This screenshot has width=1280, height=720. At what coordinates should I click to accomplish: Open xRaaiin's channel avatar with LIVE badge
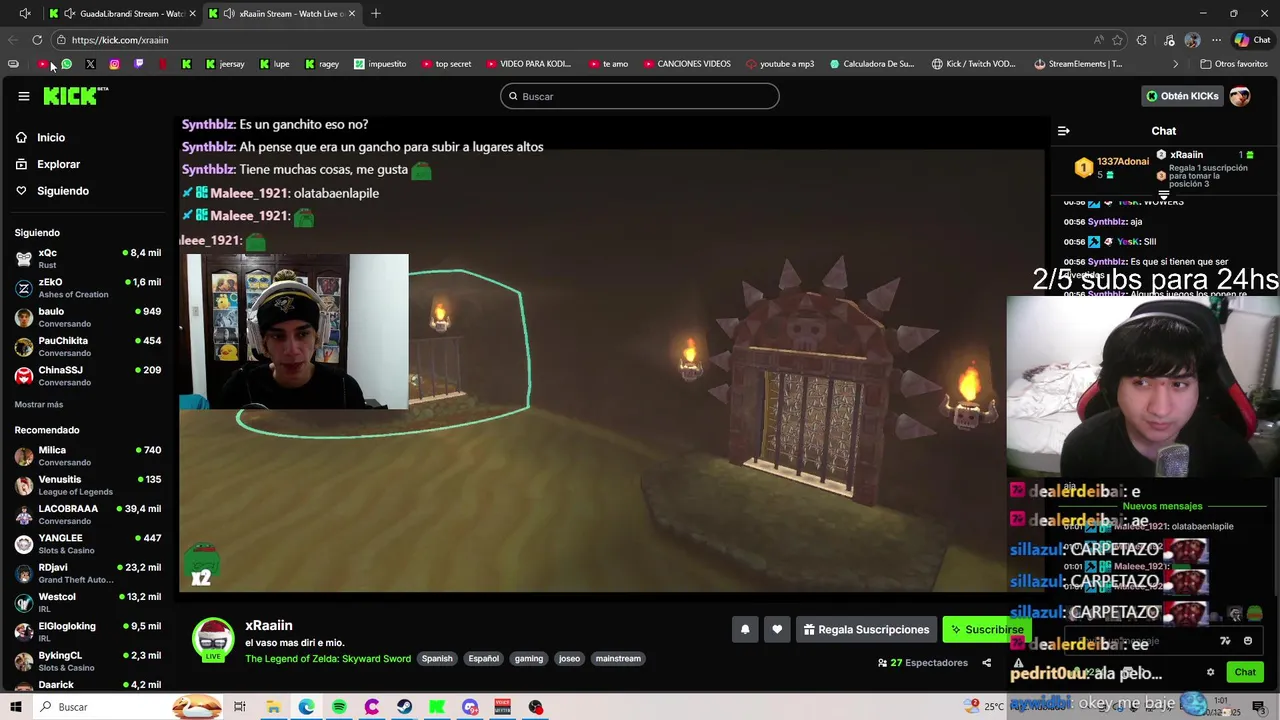pos(213,640)
